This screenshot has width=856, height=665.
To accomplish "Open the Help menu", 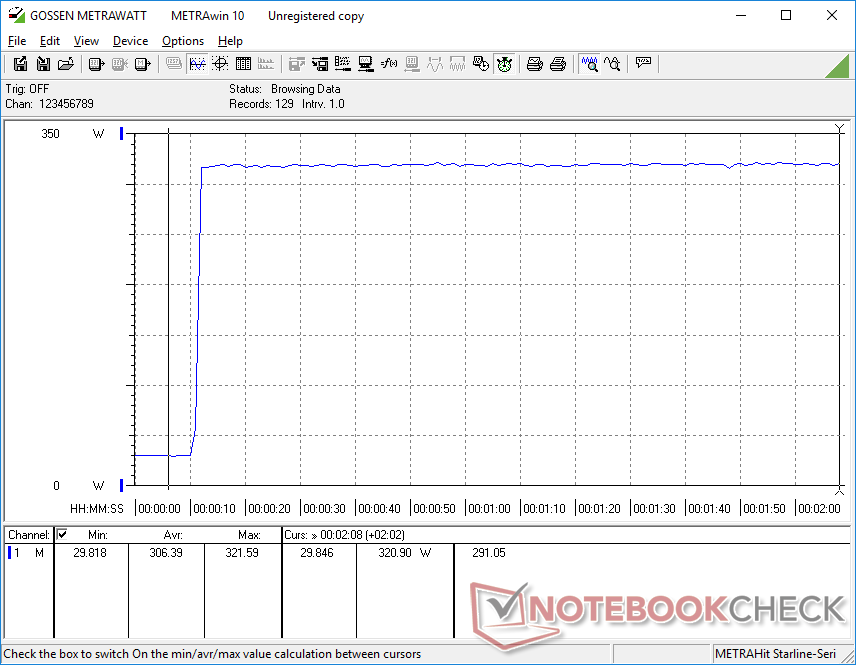I will tap(230, 41).
